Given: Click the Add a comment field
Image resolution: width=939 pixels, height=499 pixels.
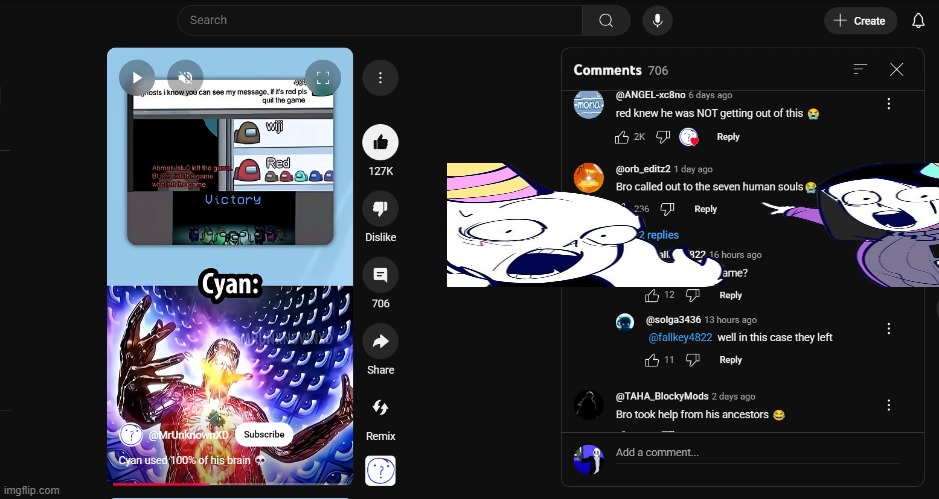Looking at the screenshot, I should (758, 453).
